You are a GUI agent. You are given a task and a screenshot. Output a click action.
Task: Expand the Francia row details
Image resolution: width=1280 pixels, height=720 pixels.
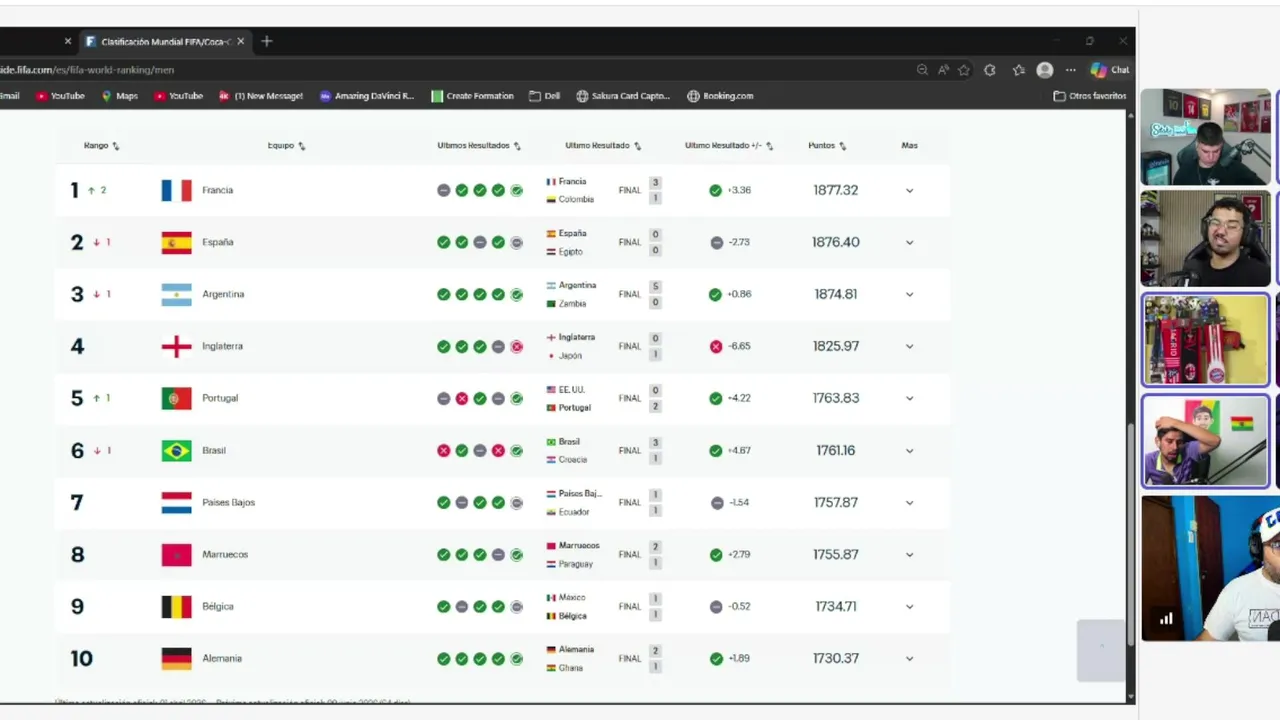coord(909,190)
